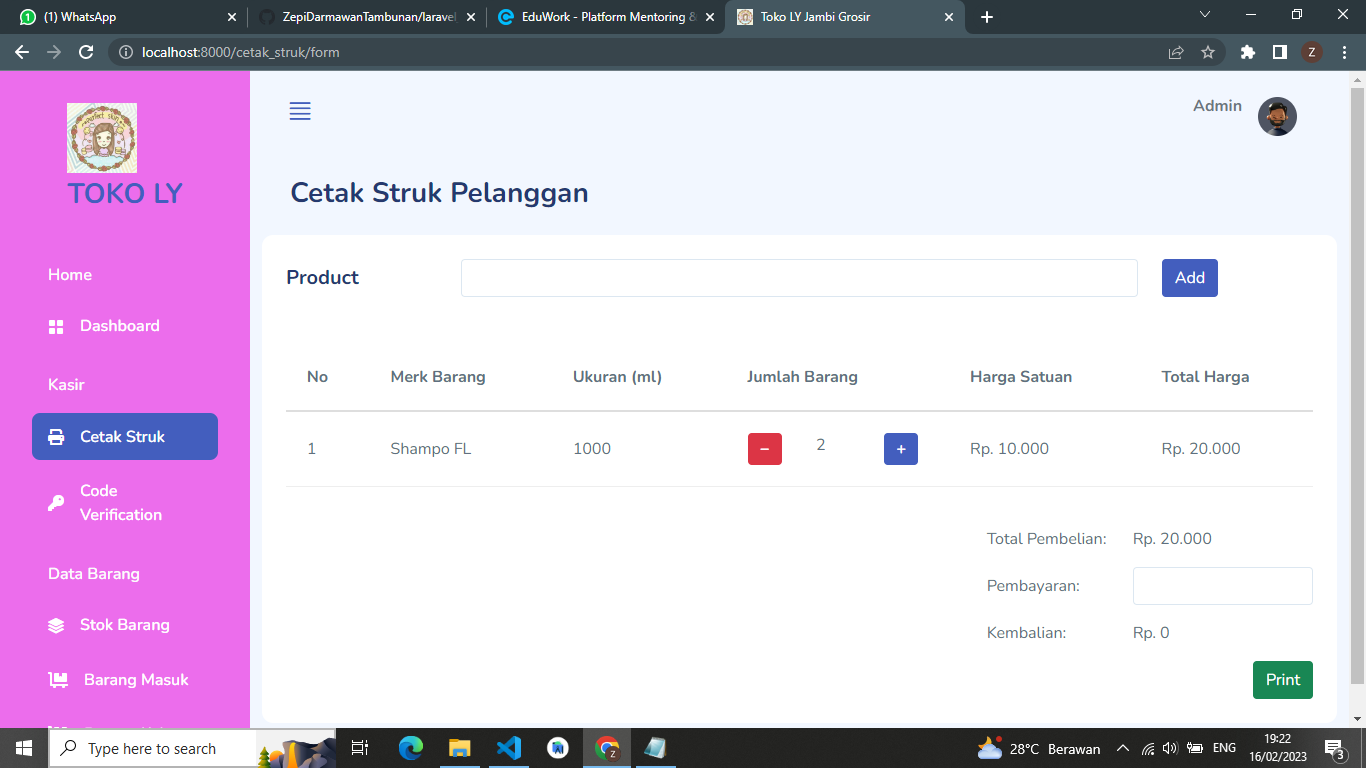Open the browser extensions puzzle icon

[x=1246, y=52]
